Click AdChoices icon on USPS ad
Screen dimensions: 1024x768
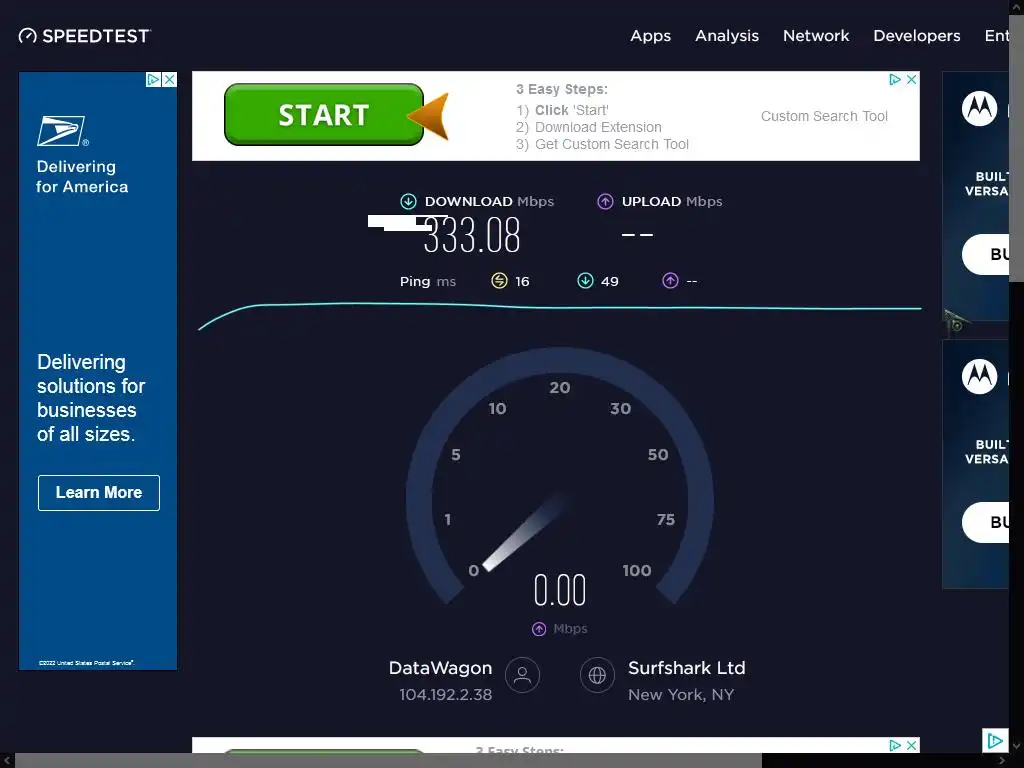(153, 79)
